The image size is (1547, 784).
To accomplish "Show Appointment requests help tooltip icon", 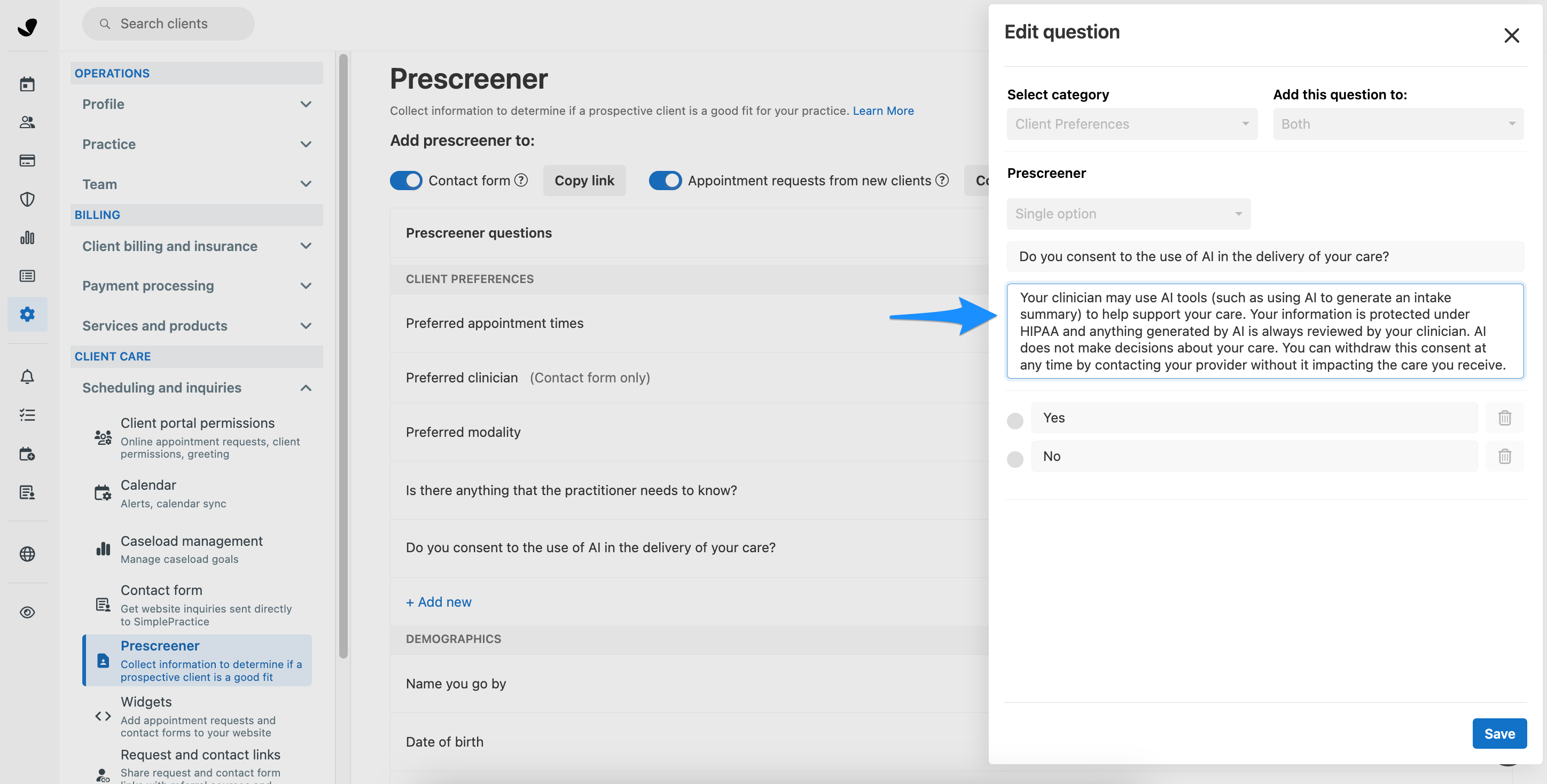I will 942,180.
